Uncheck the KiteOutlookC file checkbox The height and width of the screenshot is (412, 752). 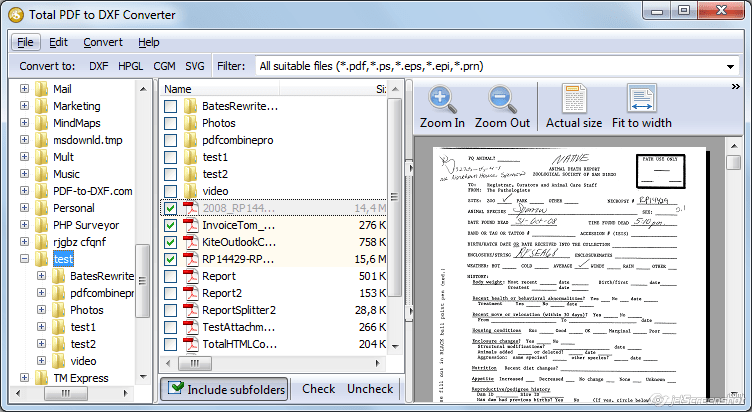click(x=170, y=242)
